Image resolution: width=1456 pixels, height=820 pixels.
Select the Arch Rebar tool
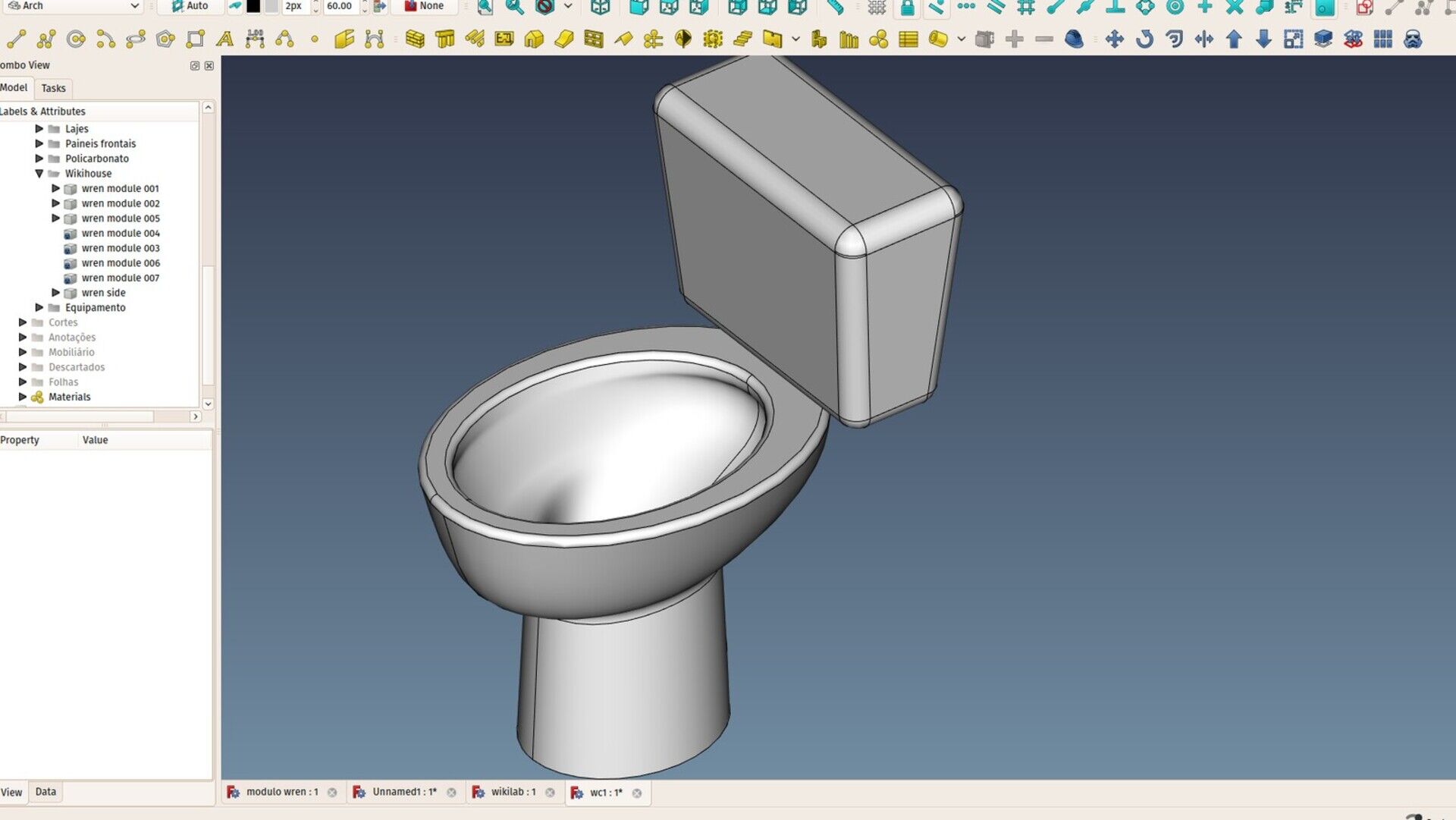click(475, 39)
